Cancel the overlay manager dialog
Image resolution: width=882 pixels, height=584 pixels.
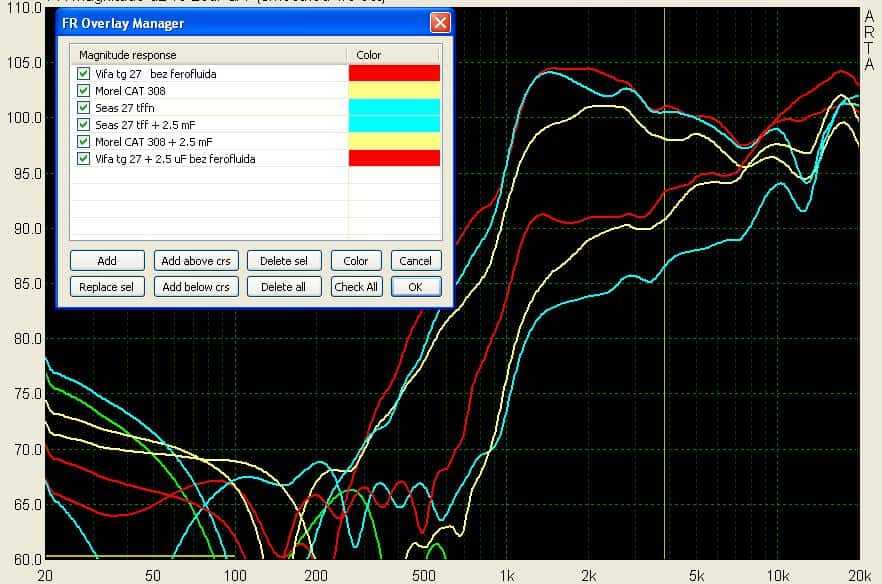pyautogui.click(x=416, y=261)
